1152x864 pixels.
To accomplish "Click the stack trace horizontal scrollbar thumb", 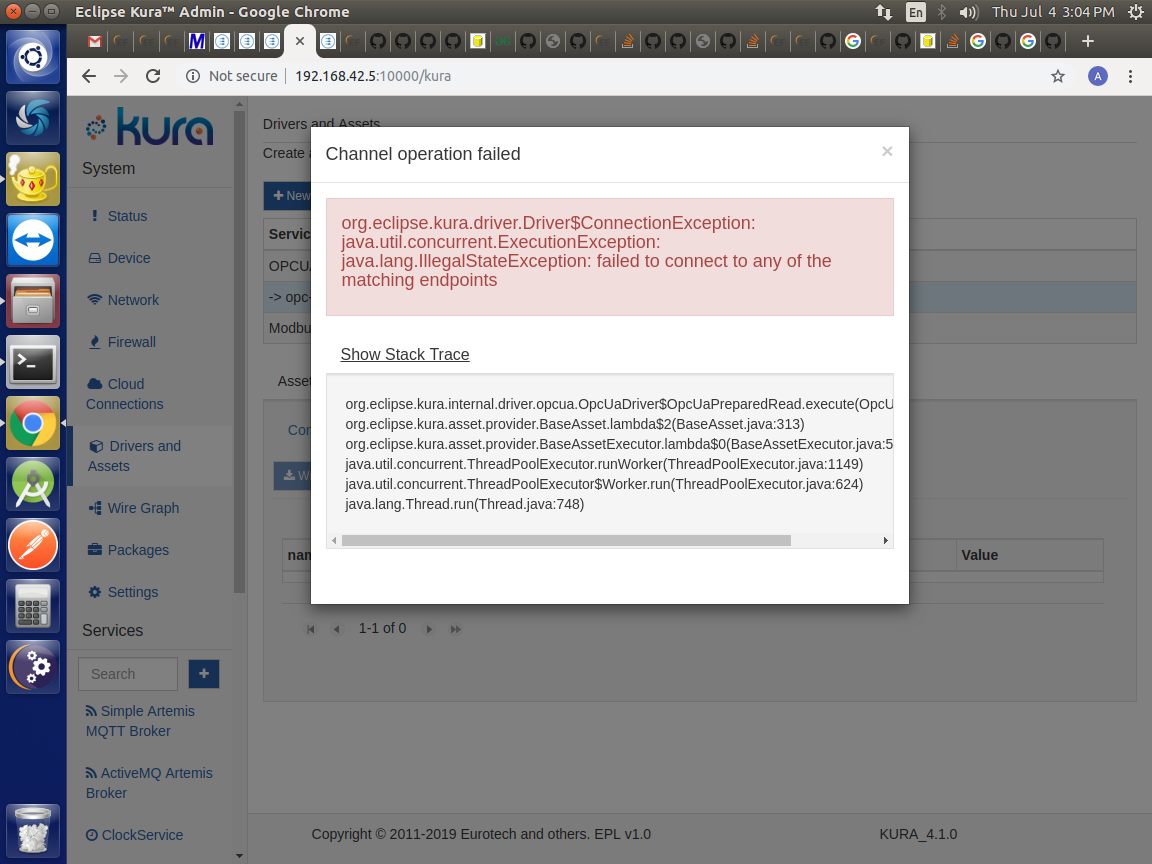I will [566, 541].
